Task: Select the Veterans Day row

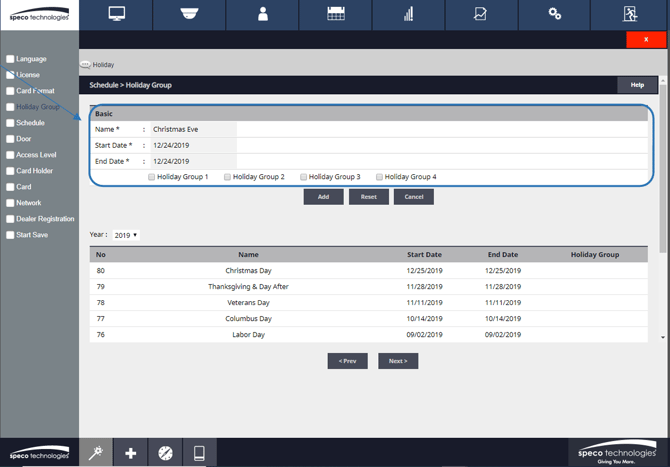Action: click(369, 303)
